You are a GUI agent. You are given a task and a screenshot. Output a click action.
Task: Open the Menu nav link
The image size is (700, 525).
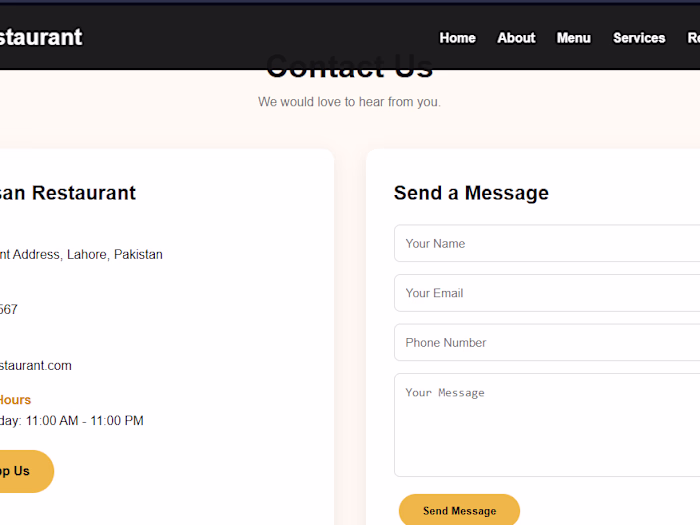[x=574, y=38]
